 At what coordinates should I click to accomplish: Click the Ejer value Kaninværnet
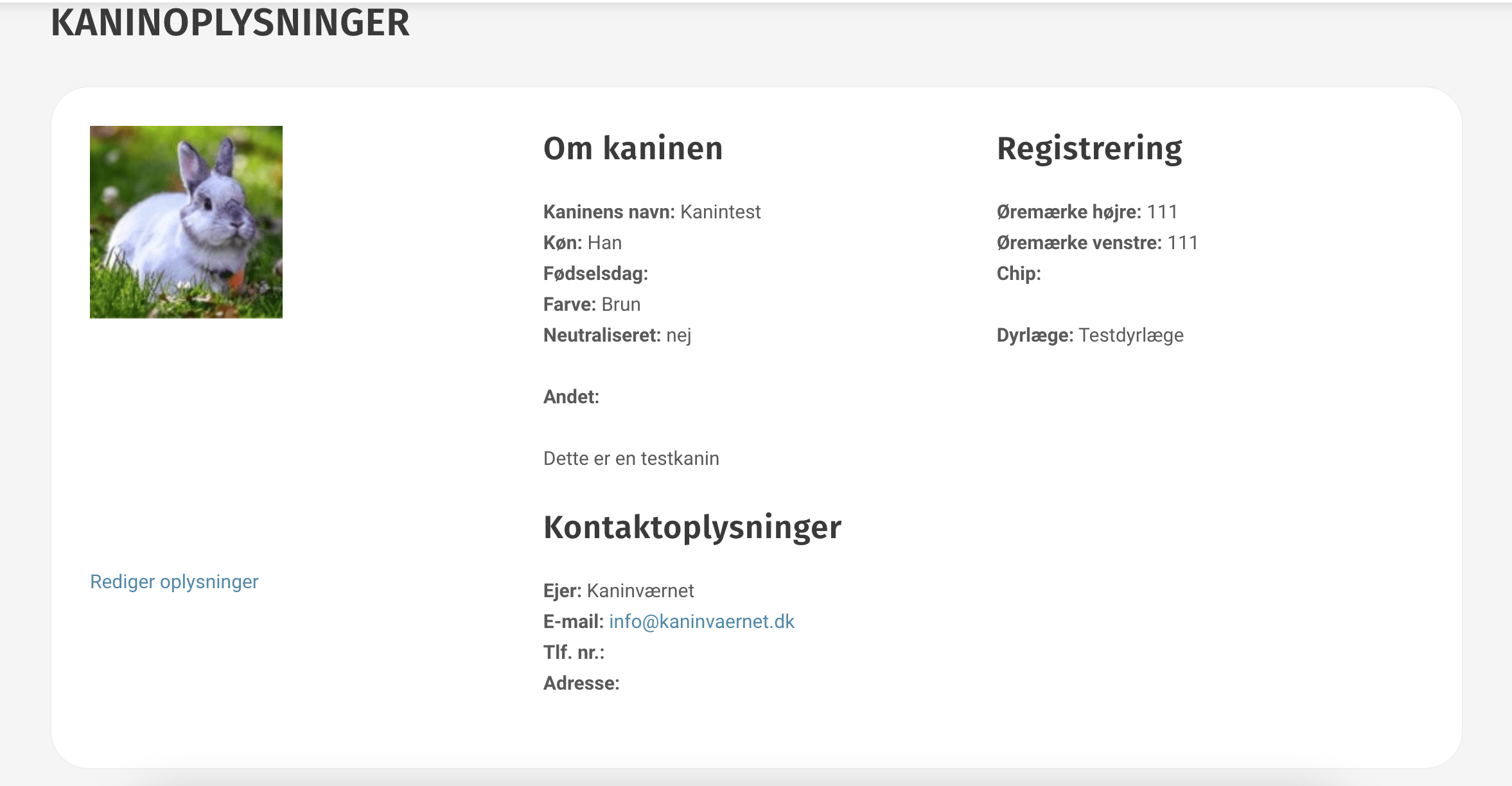(640, 591)
